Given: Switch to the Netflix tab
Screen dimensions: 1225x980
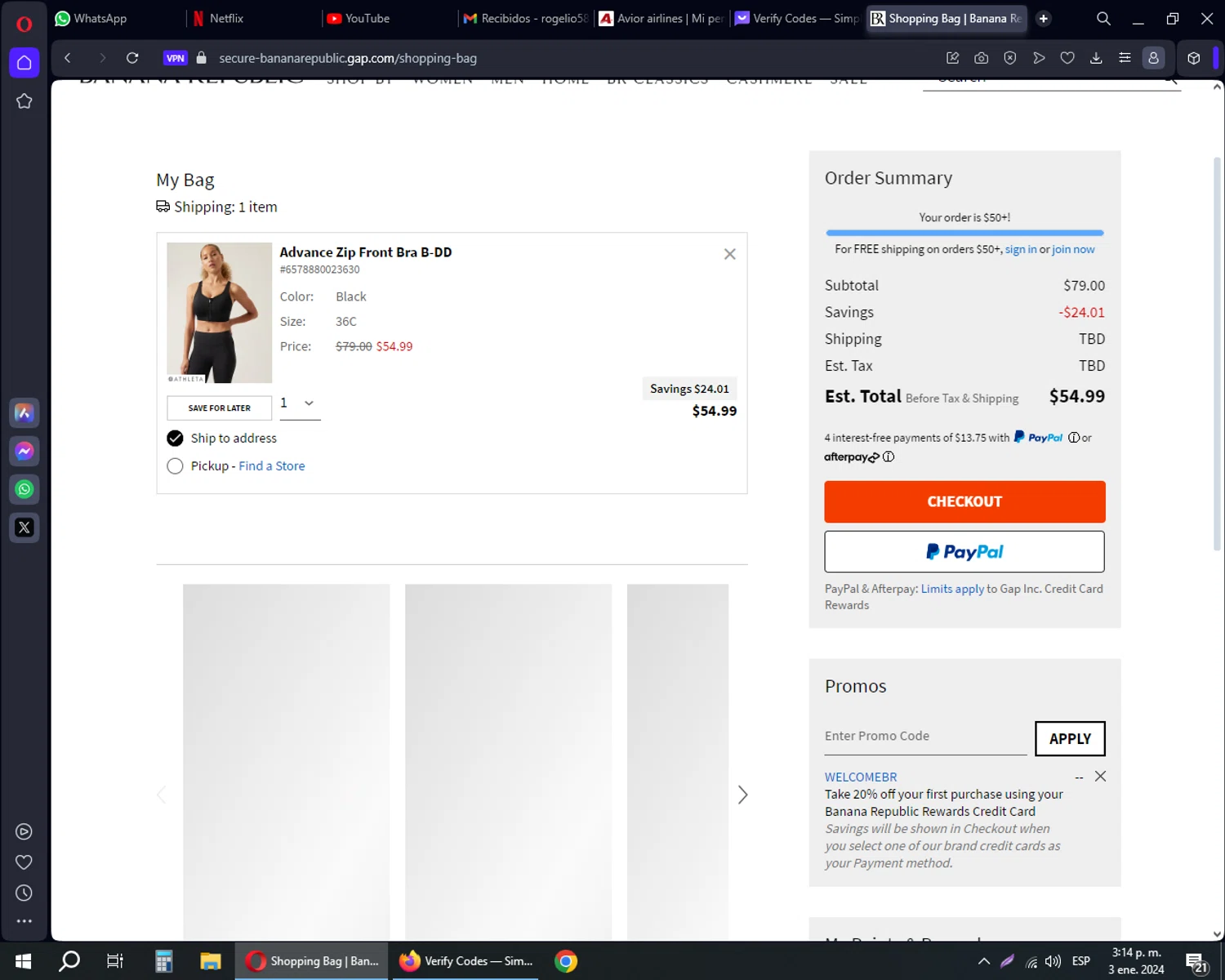Looking at the screenshot, I should point(252,19).
